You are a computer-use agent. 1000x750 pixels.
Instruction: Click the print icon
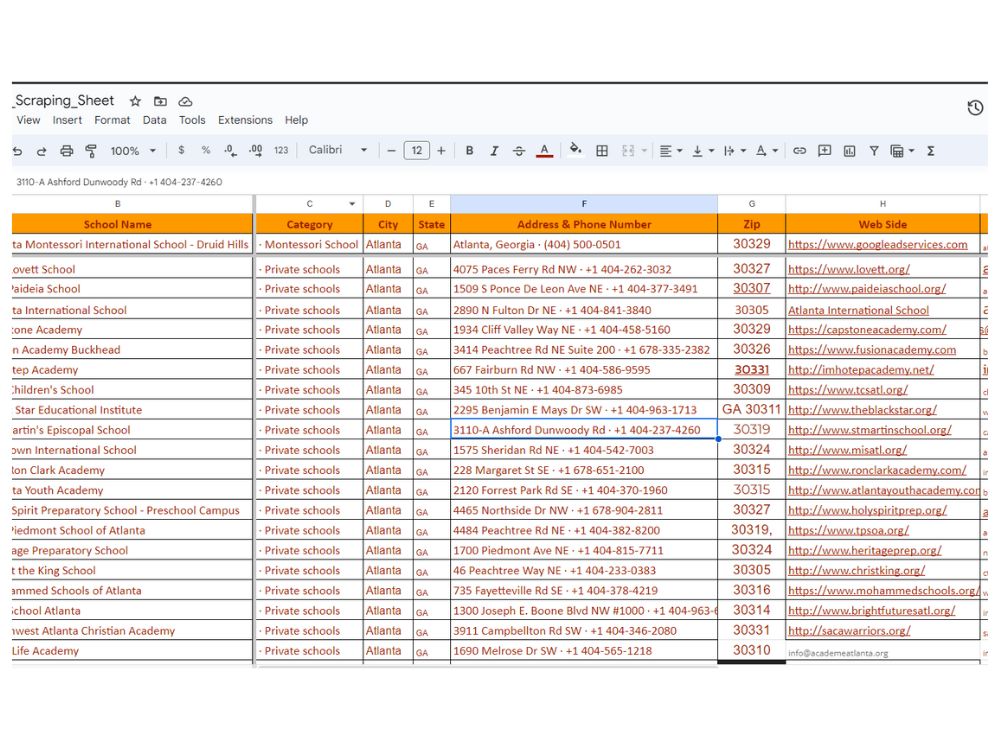(x=66, y=151)
